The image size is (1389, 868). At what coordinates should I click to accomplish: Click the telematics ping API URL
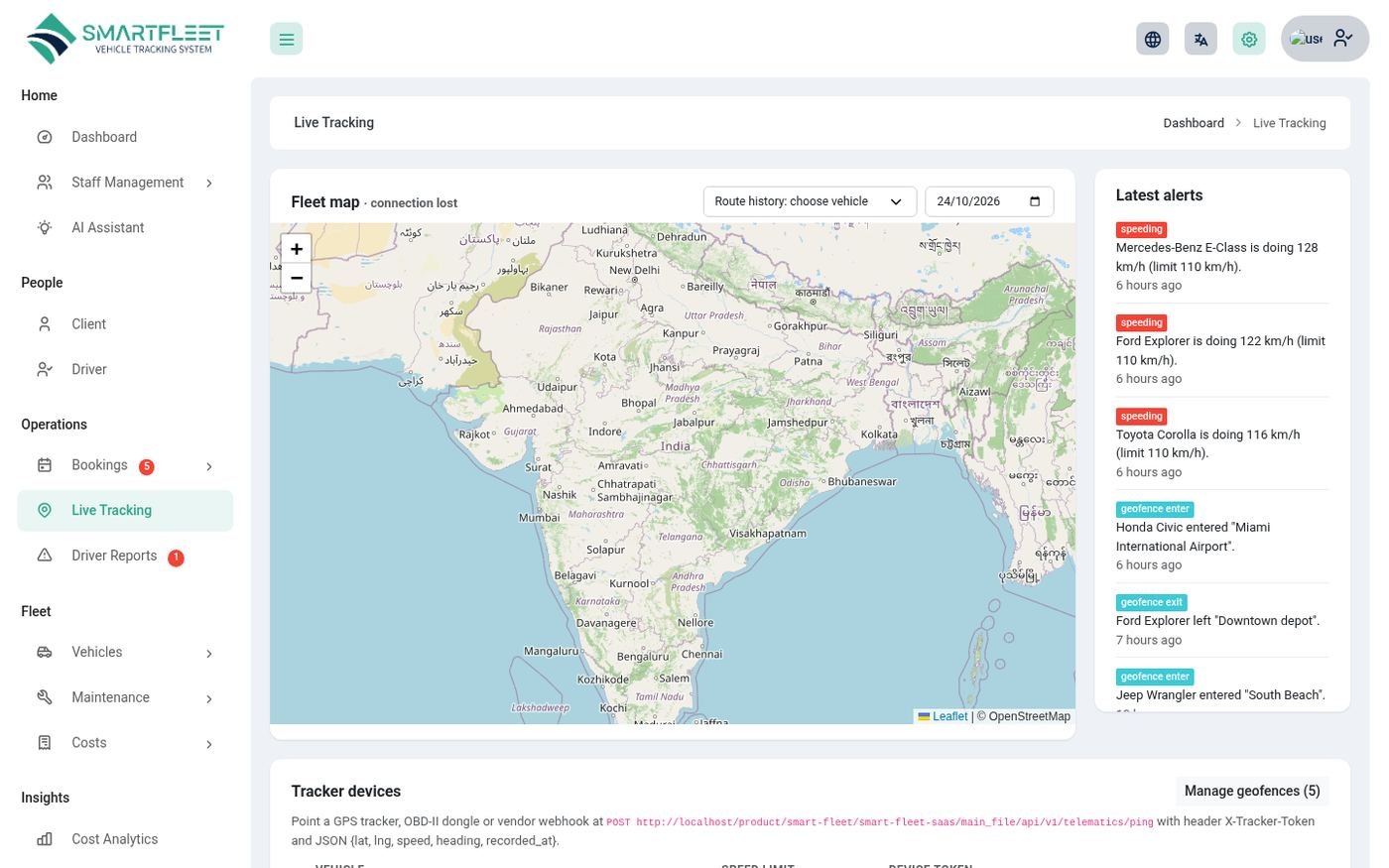pos(880,822)
